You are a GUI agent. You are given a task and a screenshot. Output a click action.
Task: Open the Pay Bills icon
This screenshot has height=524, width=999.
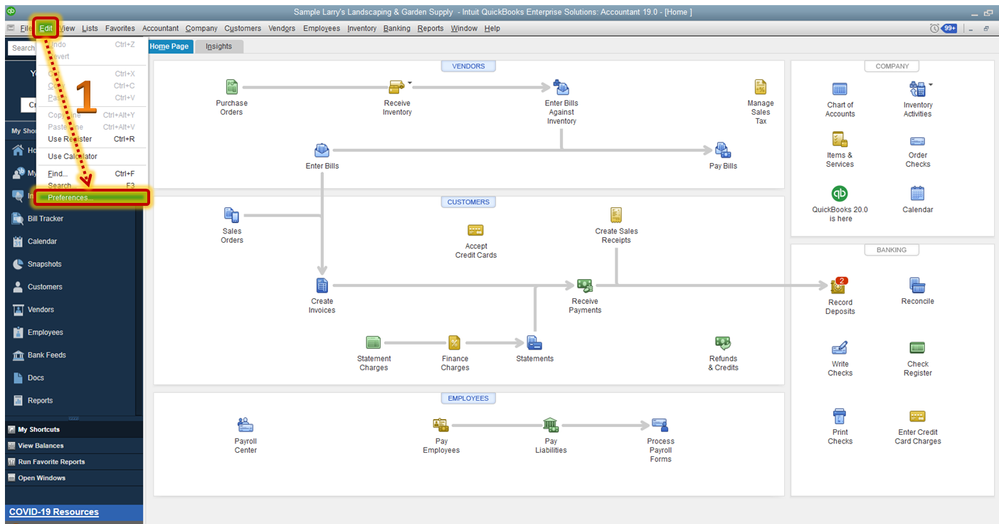click(x=722, y=151)
